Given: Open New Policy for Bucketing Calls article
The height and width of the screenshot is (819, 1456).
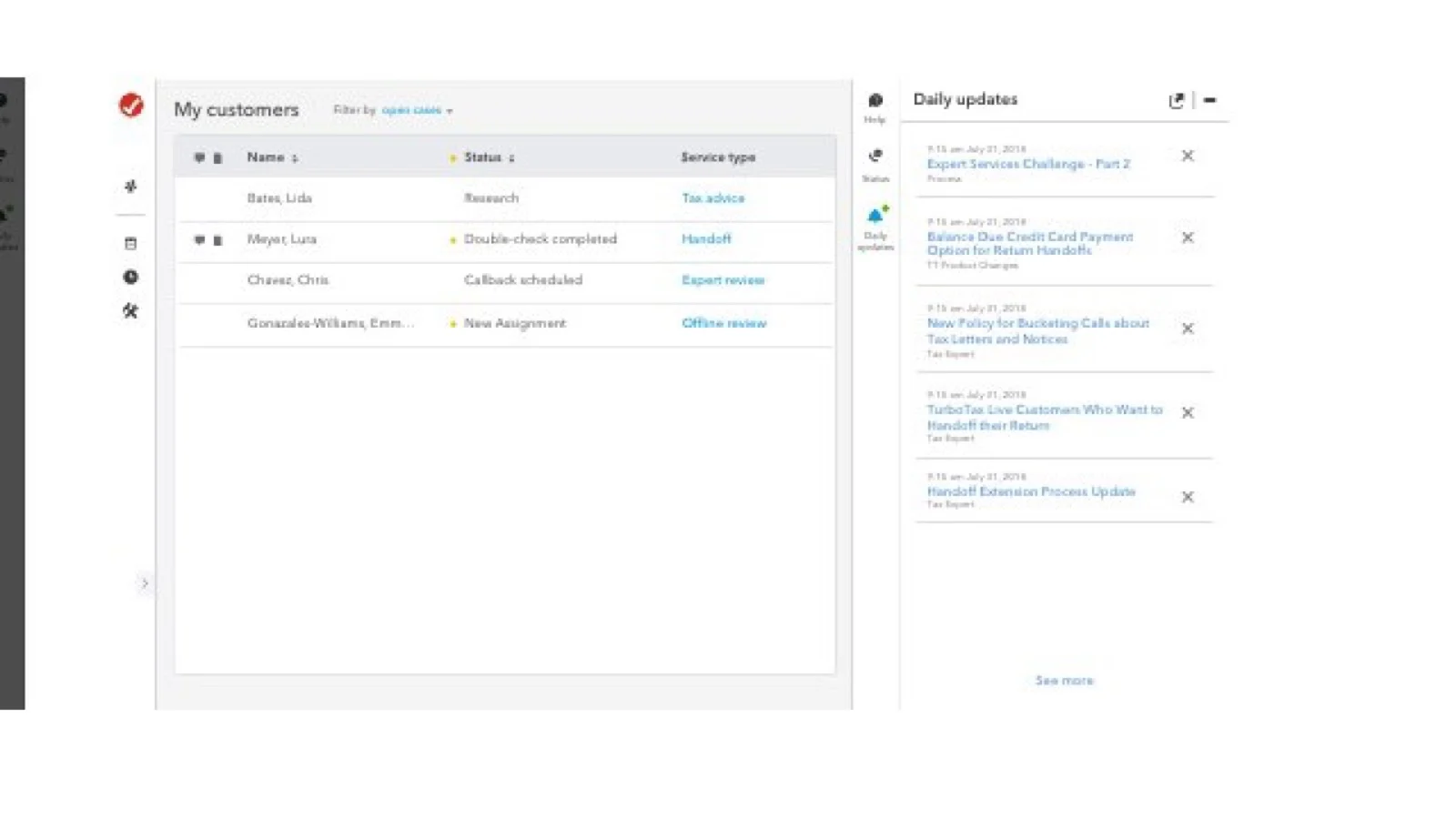Looking at the screenshot, I should click(1037, 331).
